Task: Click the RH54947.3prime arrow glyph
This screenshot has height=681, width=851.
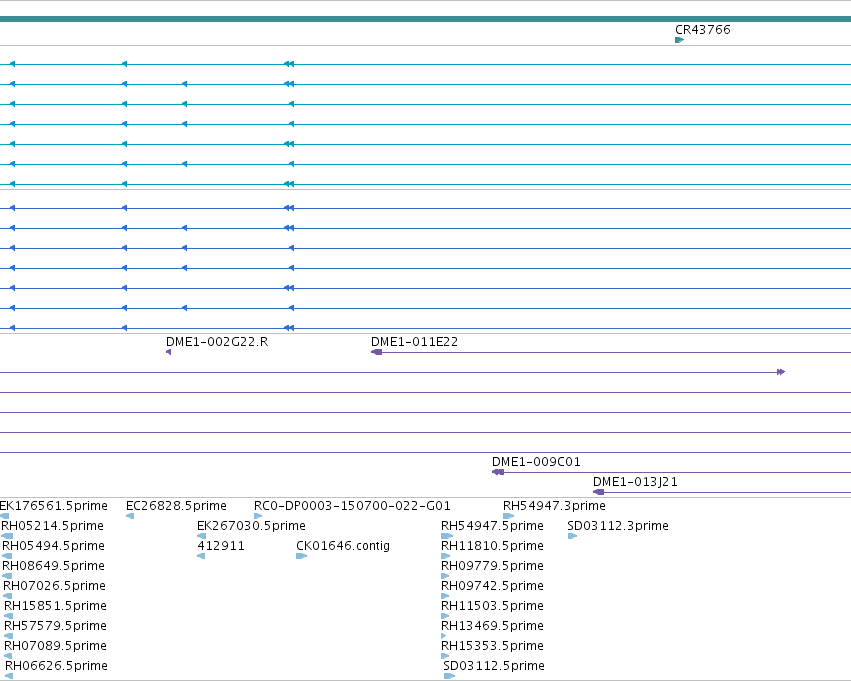Action: pos(509,516)
